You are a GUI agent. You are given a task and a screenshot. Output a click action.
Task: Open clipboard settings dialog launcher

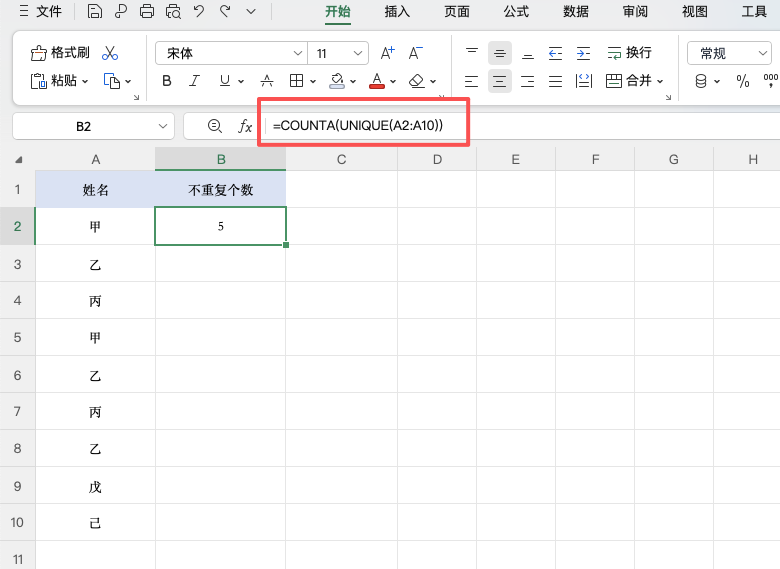pos(136,97)
